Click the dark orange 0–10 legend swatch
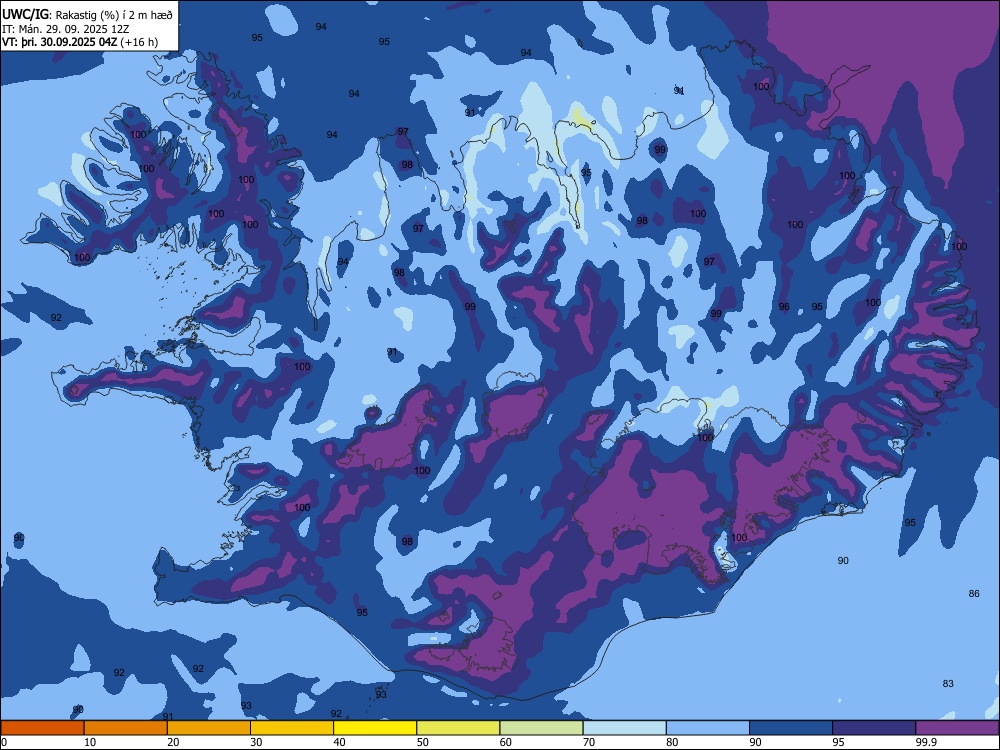Screen dimensions: 1000x750 tap(43, 728)
